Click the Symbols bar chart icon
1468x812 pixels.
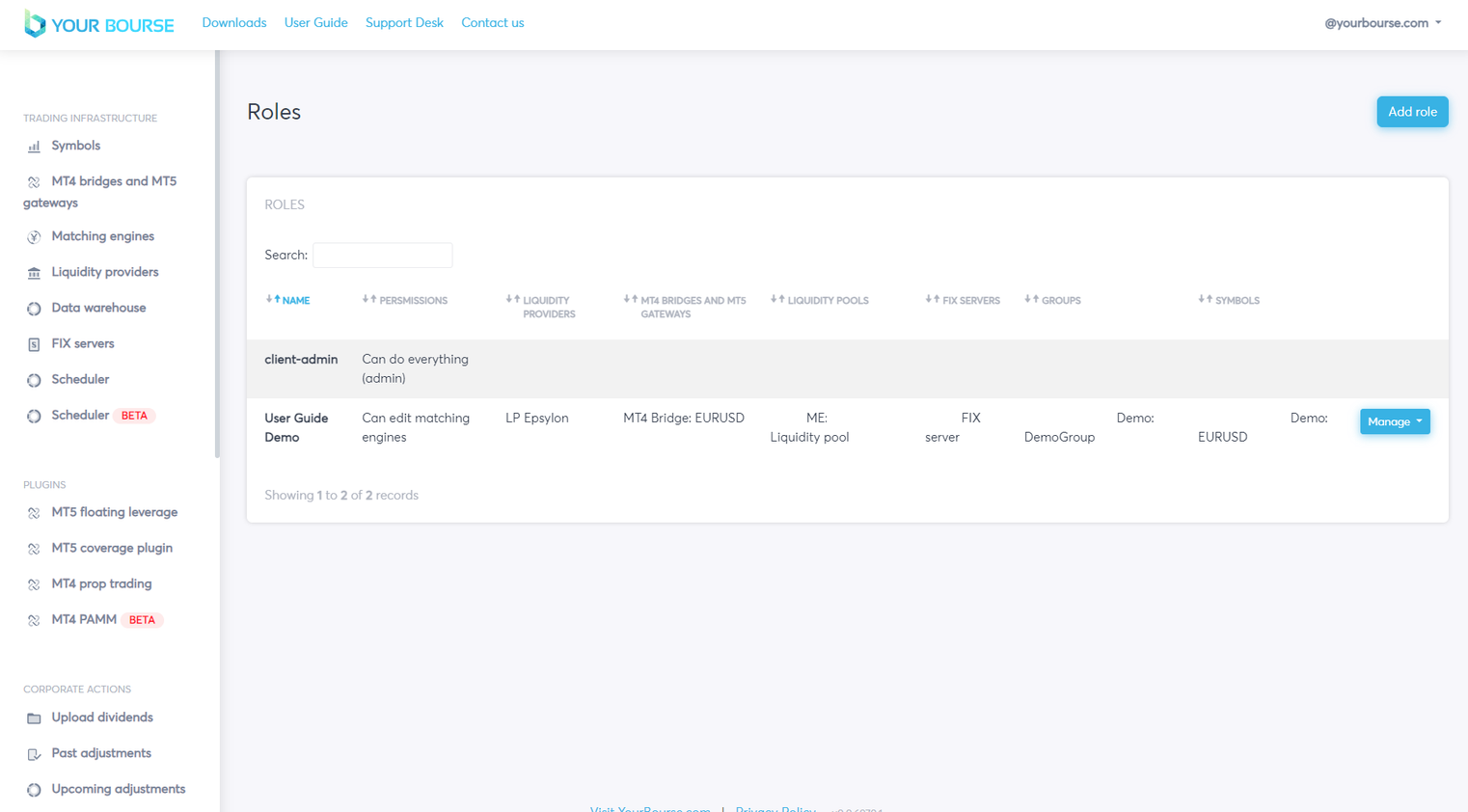[34, 147]
